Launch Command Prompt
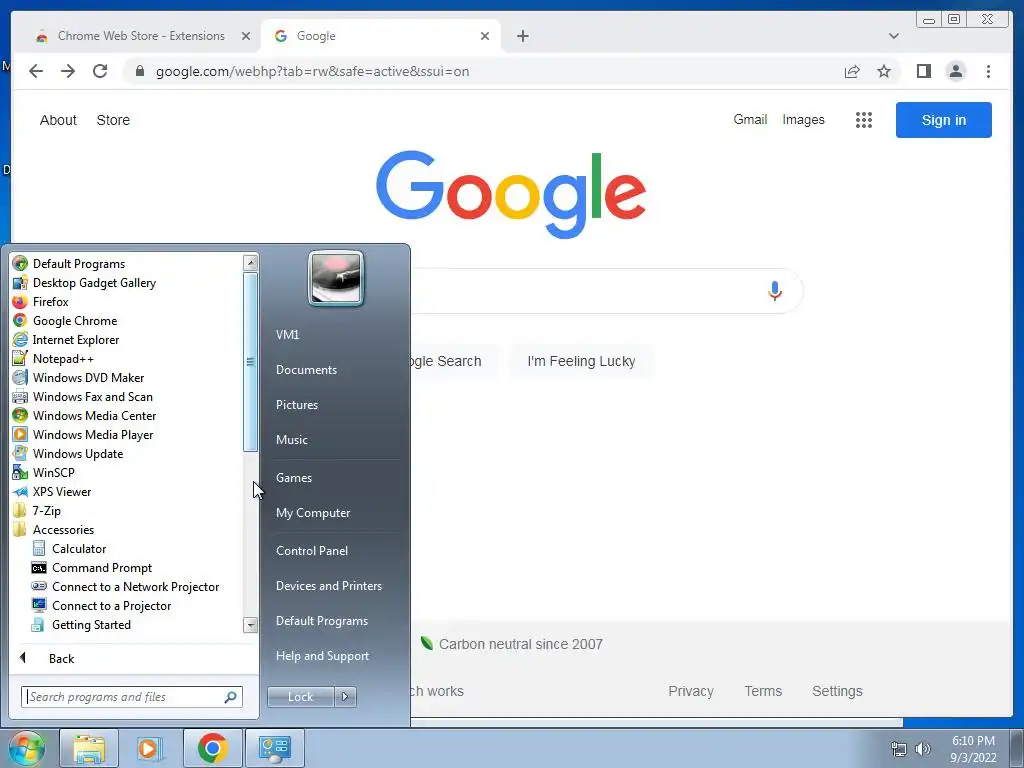 pos(102,568)
